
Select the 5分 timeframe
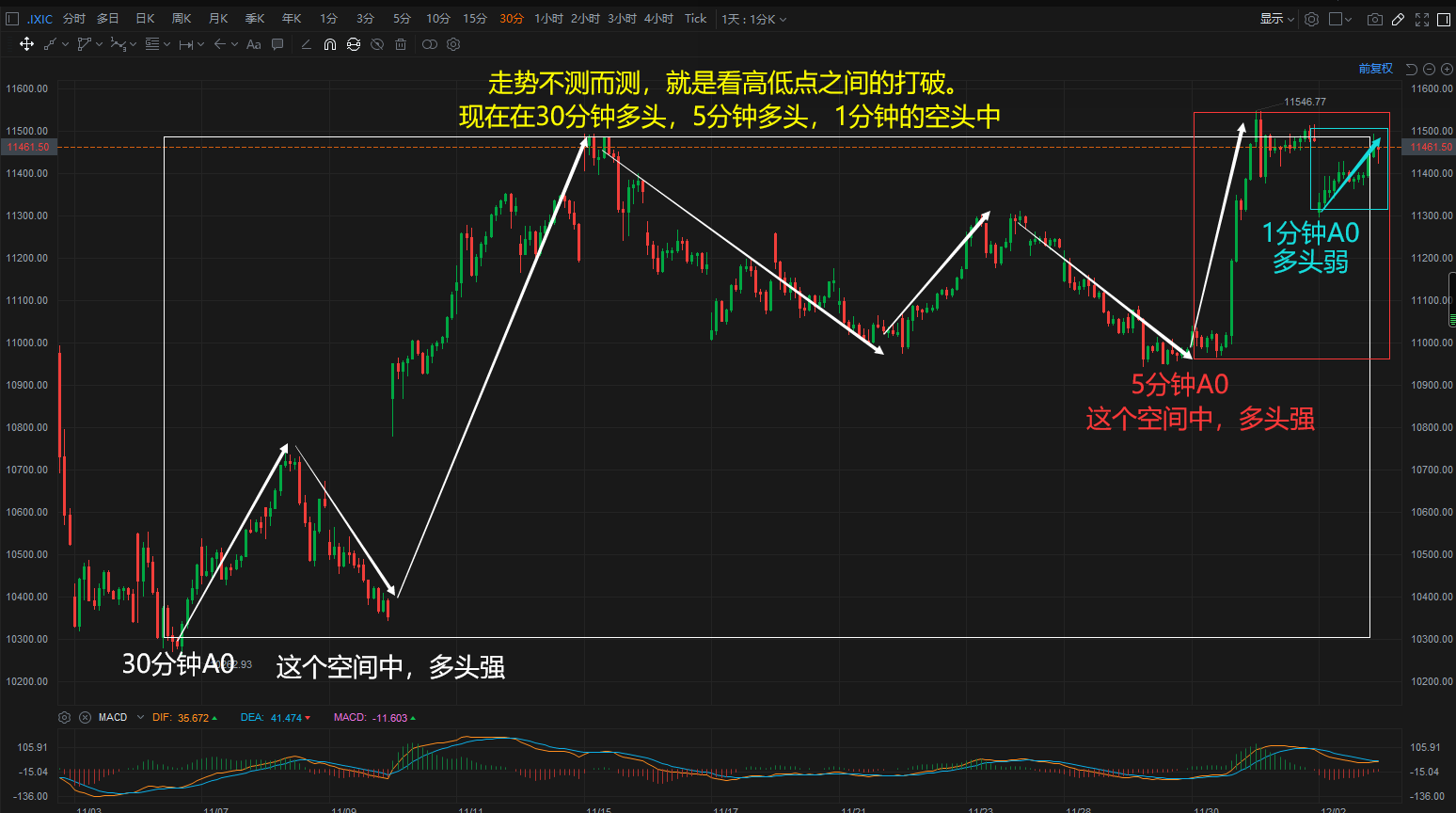pyautogui.click(x=402, y=19)
